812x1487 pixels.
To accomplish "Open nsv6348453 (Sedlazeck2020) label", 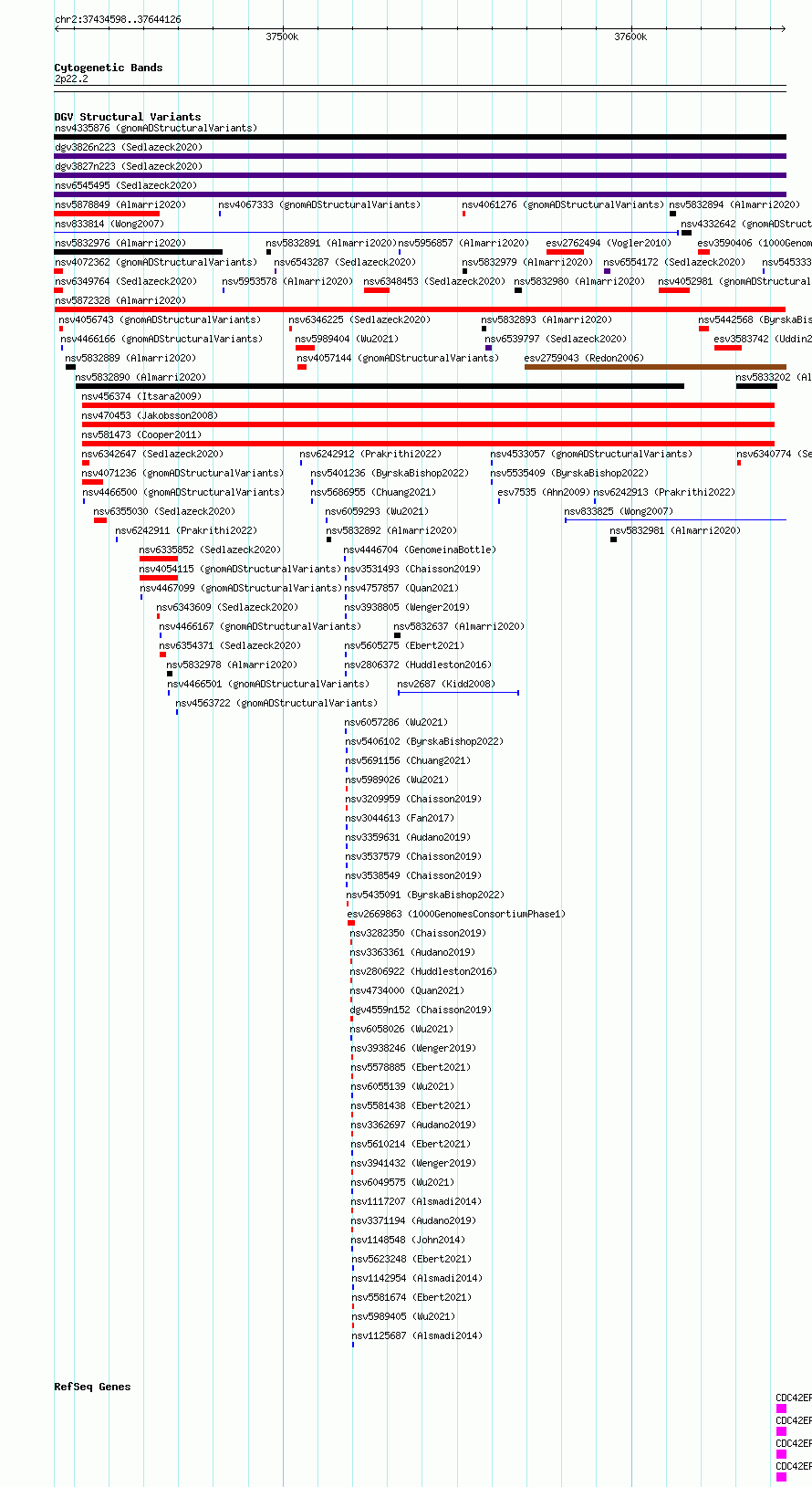I will coord(435,281).
